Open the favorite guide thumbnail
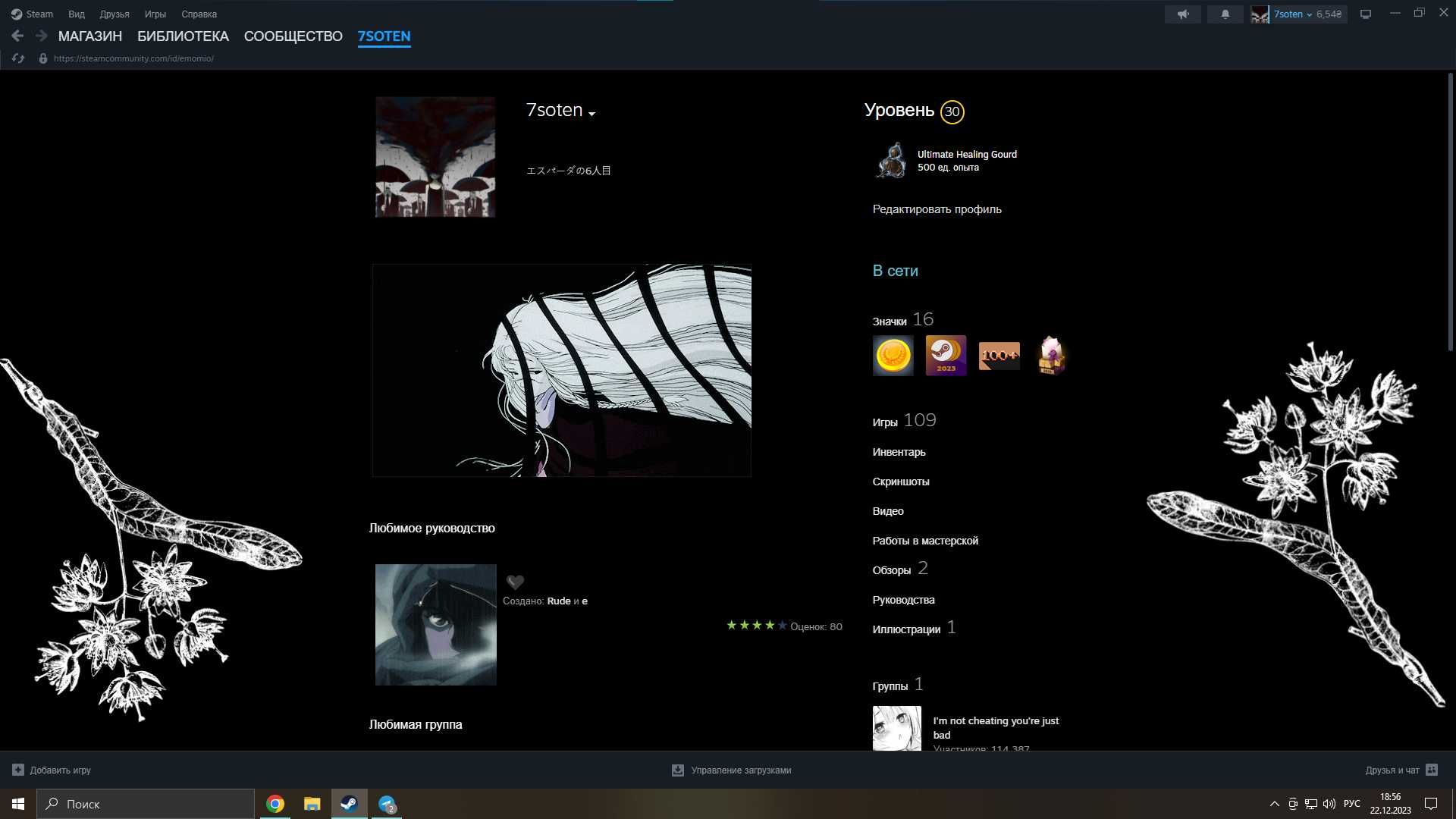Image resolution: width=1456 pixels, height=819 pixels. pyautogui.click(x=436, y=625)
